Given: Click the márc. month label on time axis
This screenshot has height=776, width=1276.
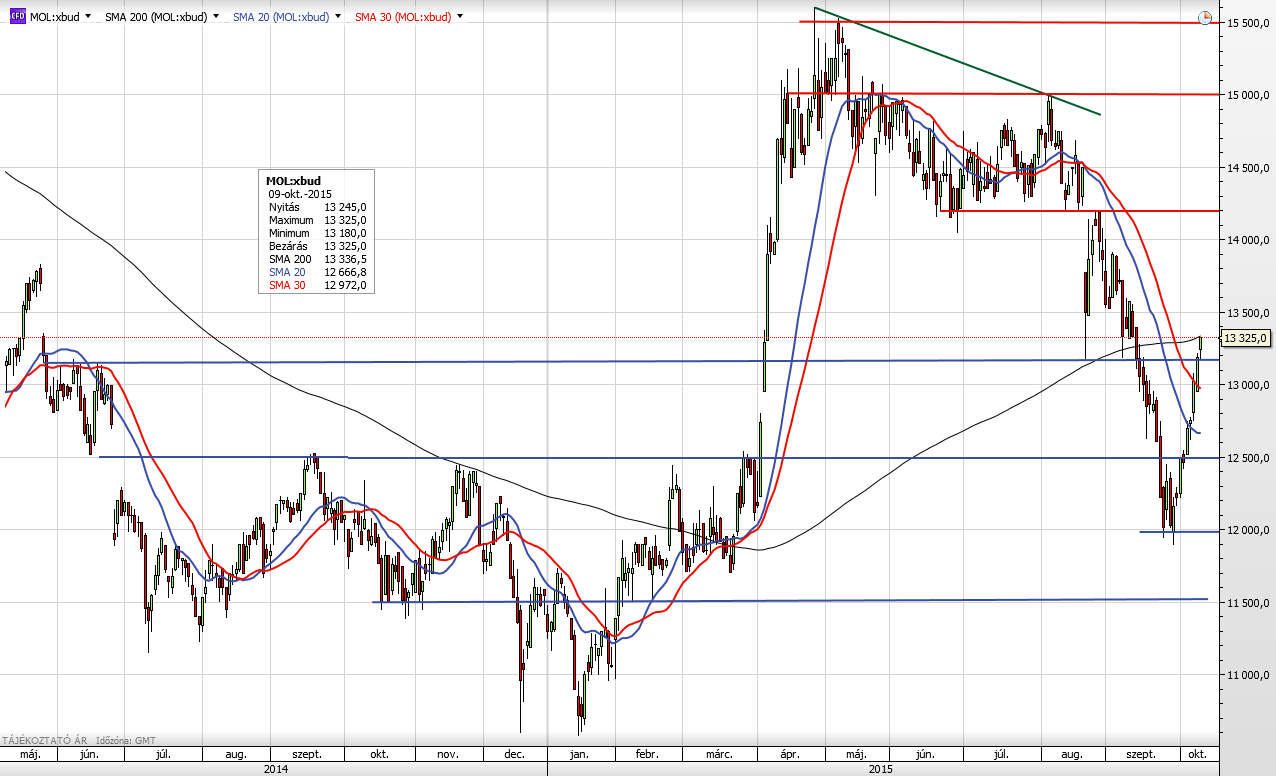Looking at the screenshot, I should (717, 754).
